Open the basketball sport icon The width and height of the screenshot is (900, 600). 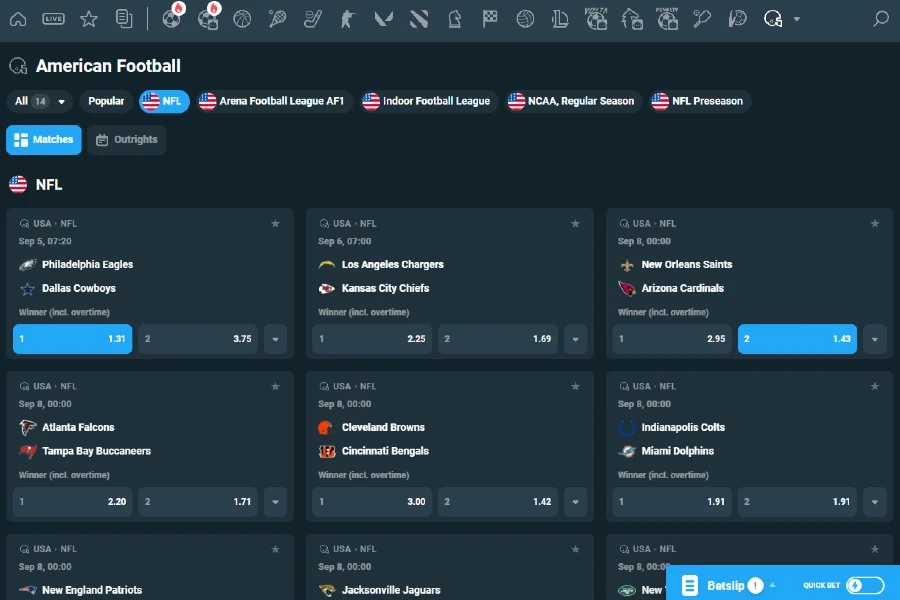pyautogui.click(x=242, y=19)
